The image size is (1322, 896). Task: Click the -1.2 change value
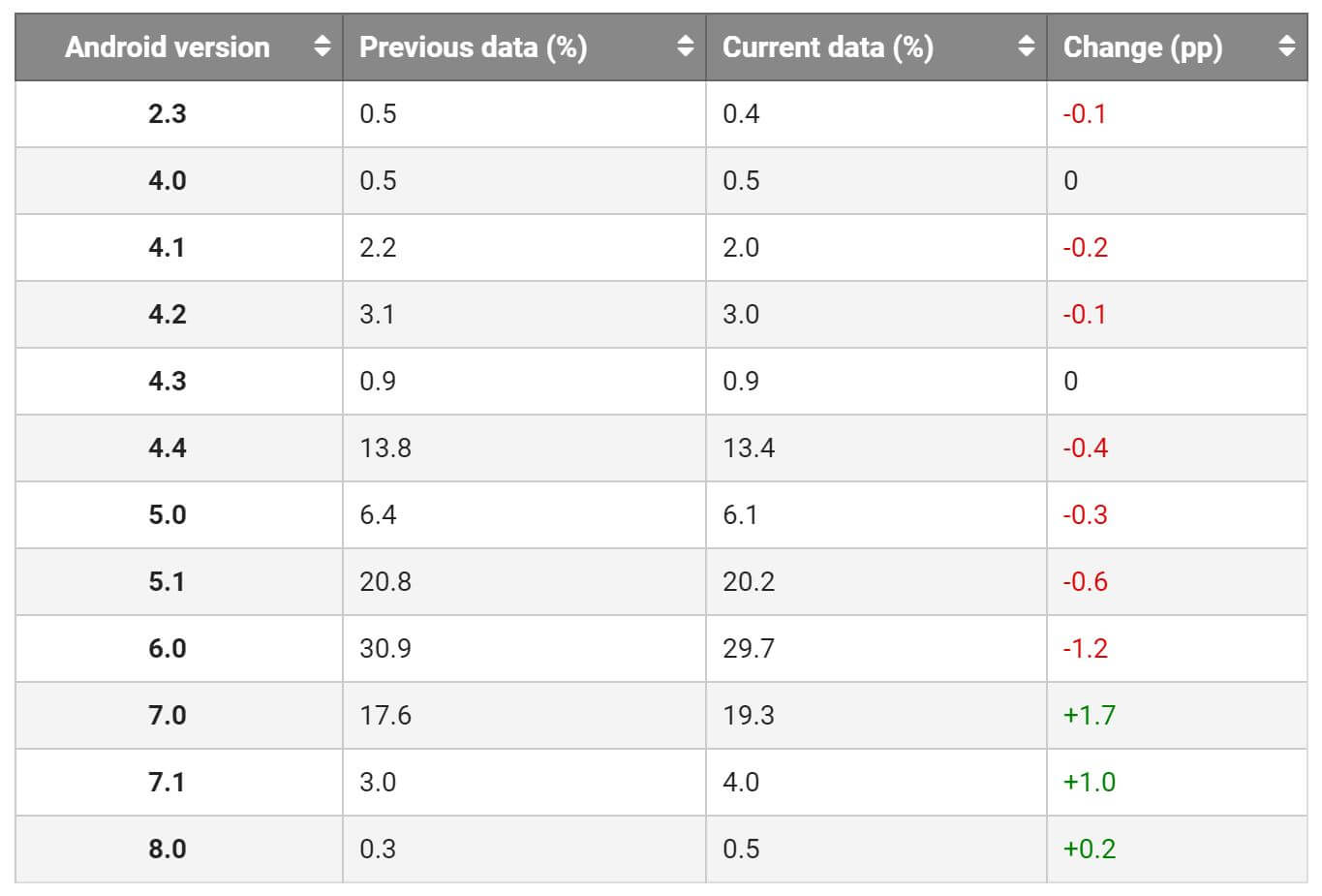tap(1085, 648)
